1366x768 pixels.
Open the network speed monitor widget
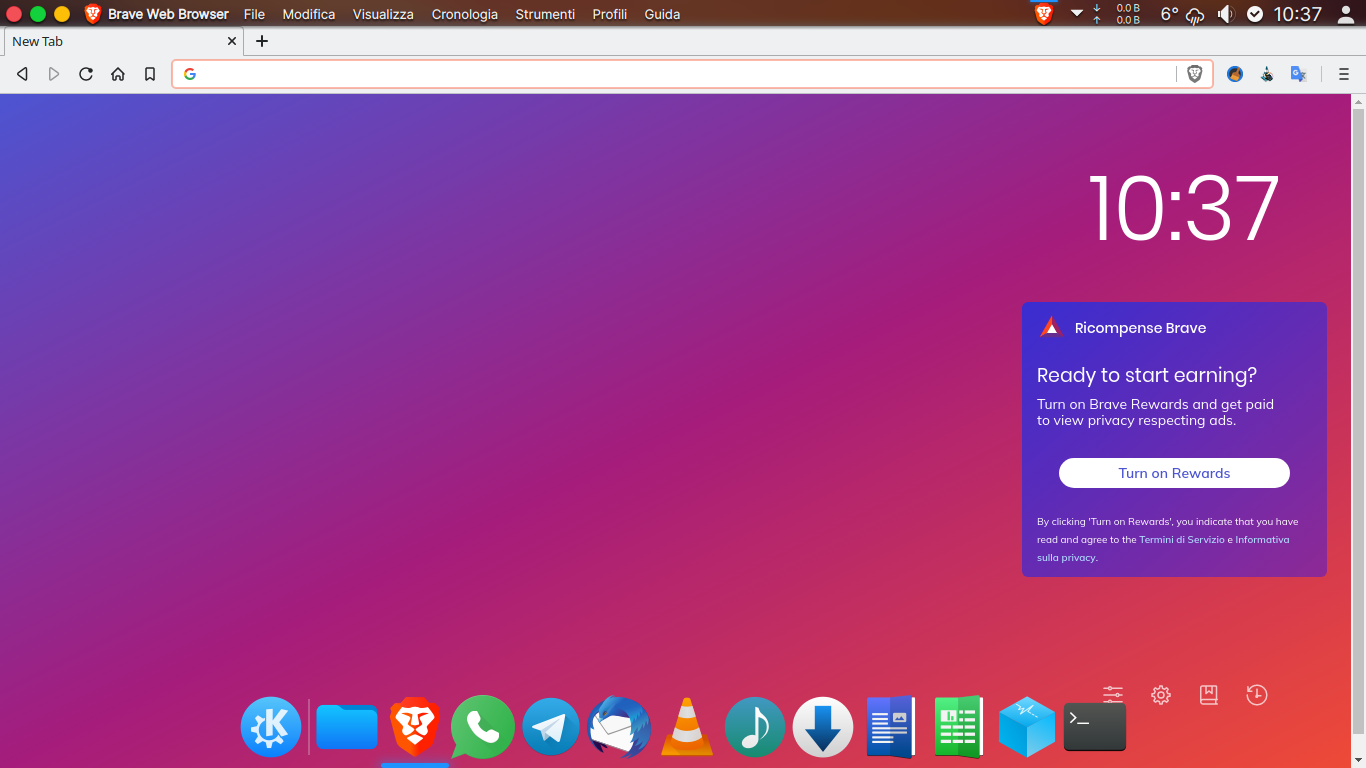(1119, 14)
